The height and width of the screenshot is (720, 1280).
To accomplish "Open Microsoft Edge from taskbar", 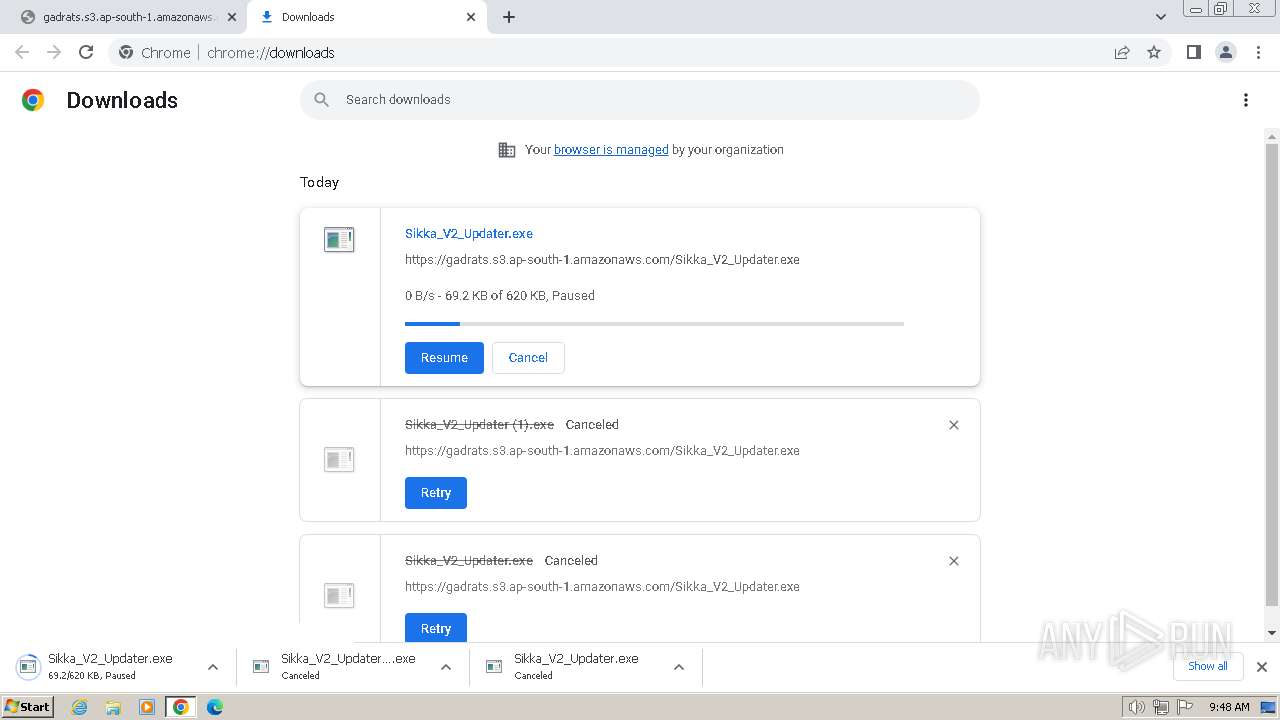I will click(215, 707).
